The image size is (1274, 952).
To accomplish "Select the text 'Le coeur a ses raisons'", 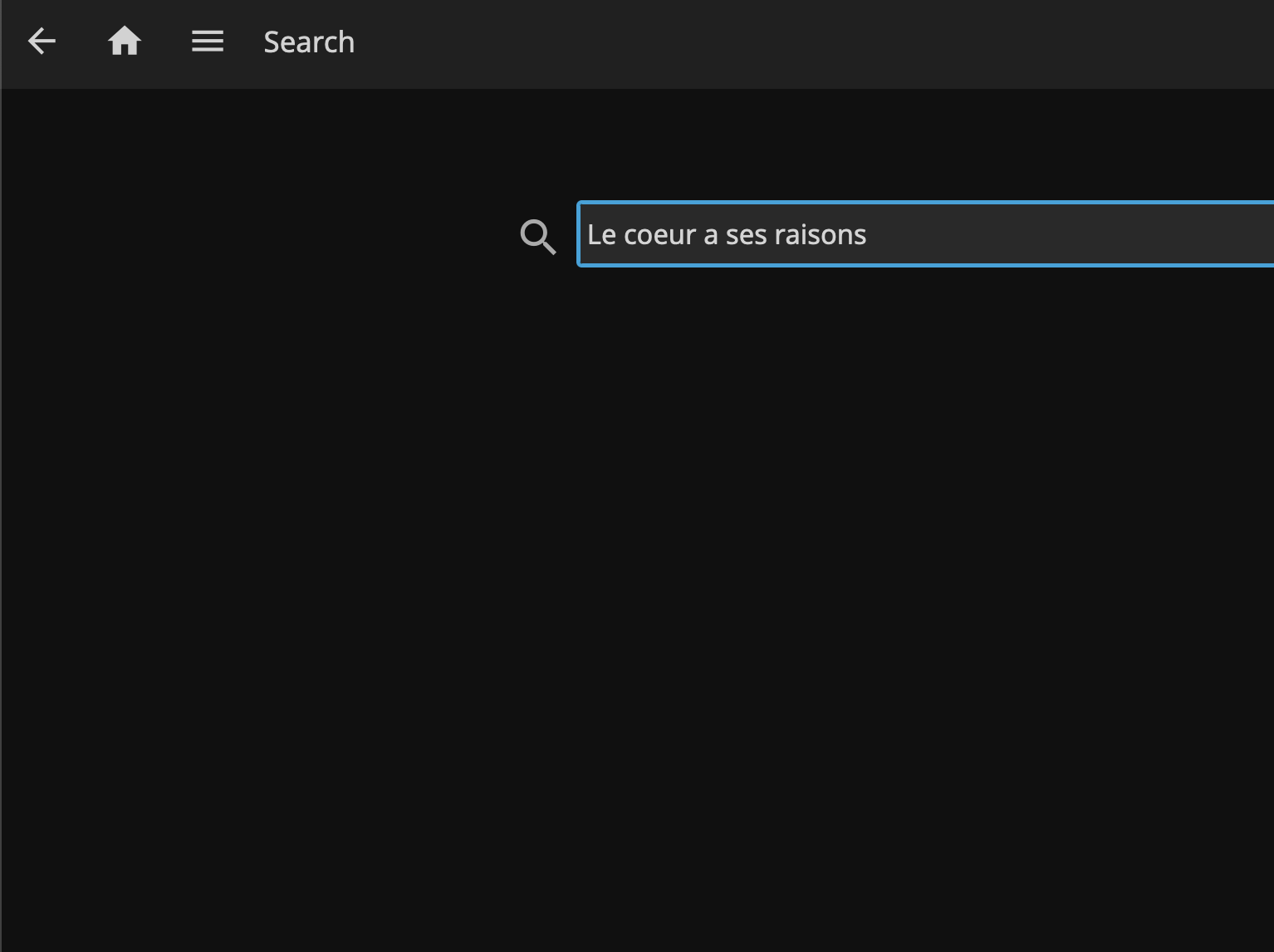I will (x=726, y=234).
